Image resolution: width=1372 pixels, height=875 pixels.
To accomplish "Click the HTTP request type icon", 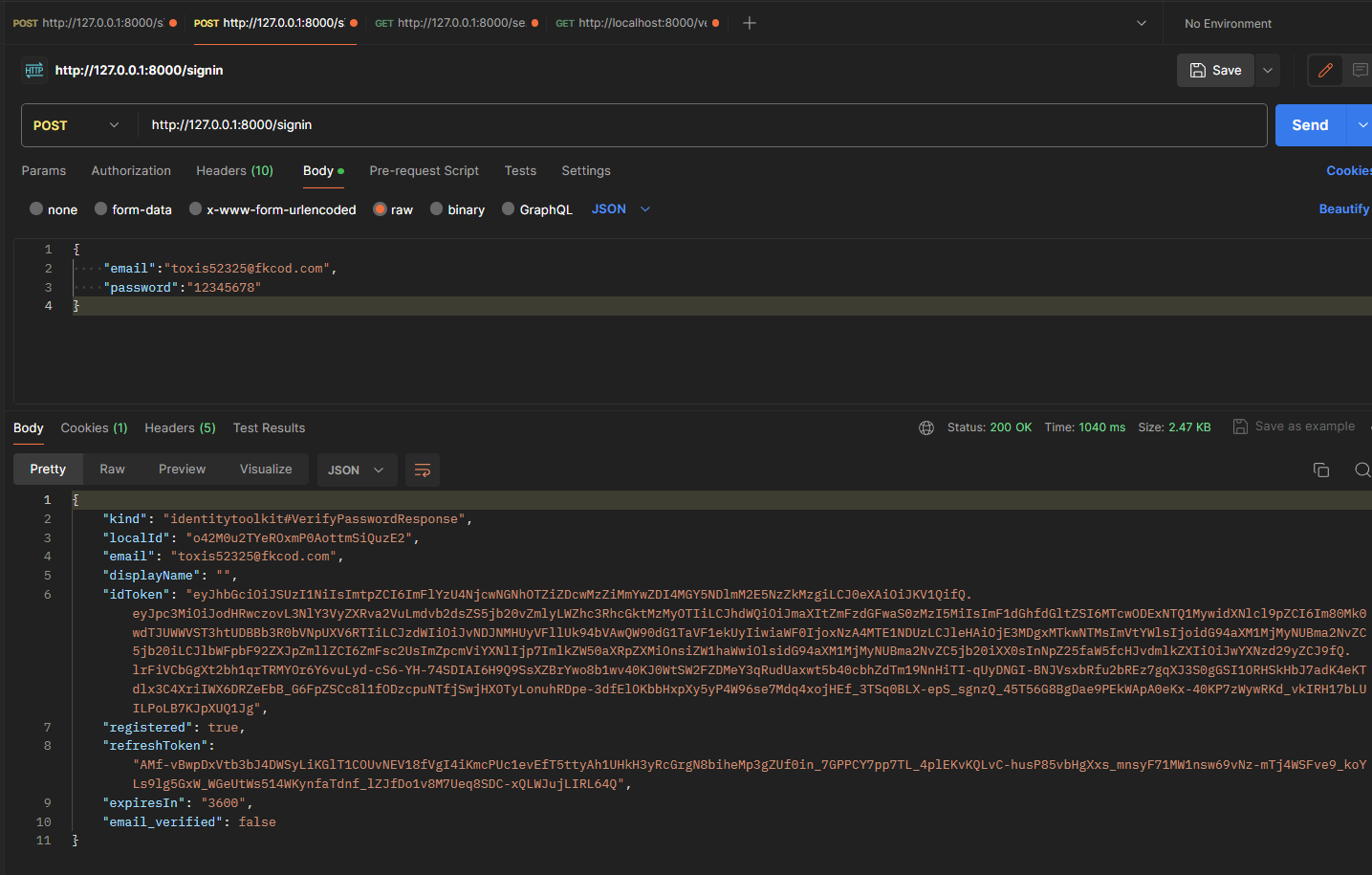I will click(34, 70).
